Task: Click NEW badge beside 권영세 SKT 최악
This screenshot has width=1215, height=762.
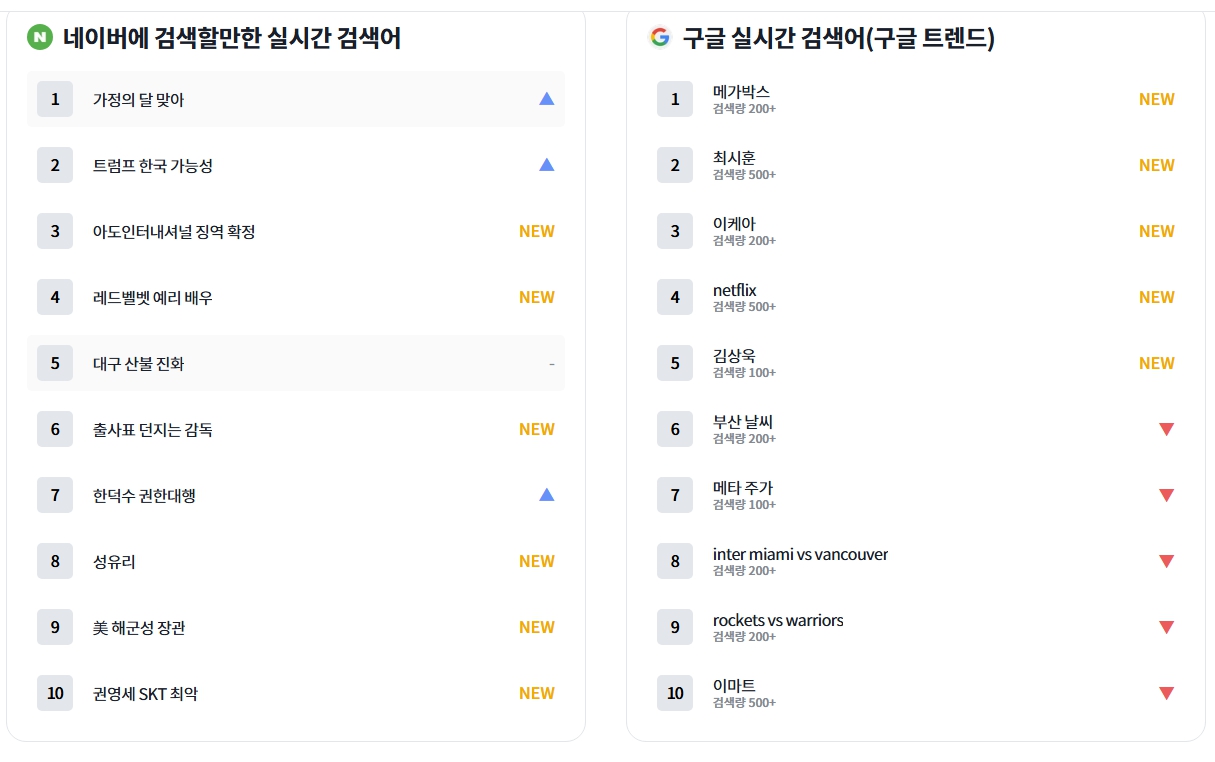Action: 537,693
